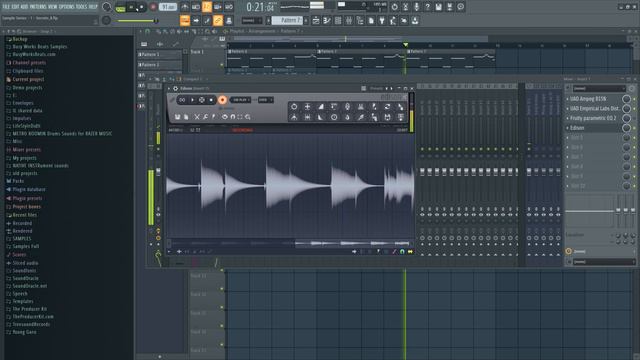Image resolution: width=640 pixels, height=360 pixels.
Task: Open the FILE menu
Action: pyautogui.click(x=6, y=7)
